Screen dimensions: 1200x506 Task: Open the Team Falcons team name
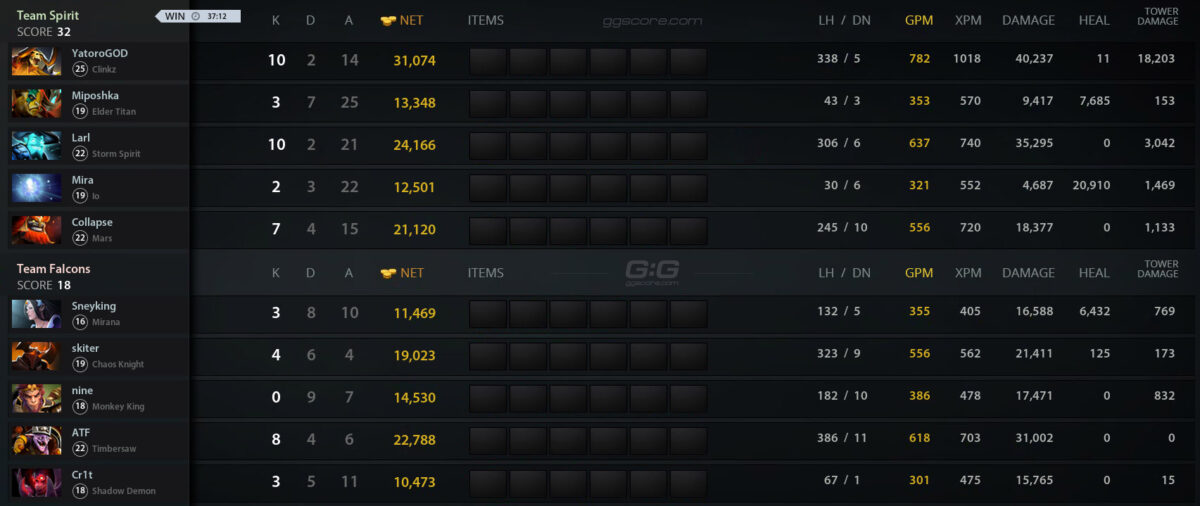(x=53, y=269)
